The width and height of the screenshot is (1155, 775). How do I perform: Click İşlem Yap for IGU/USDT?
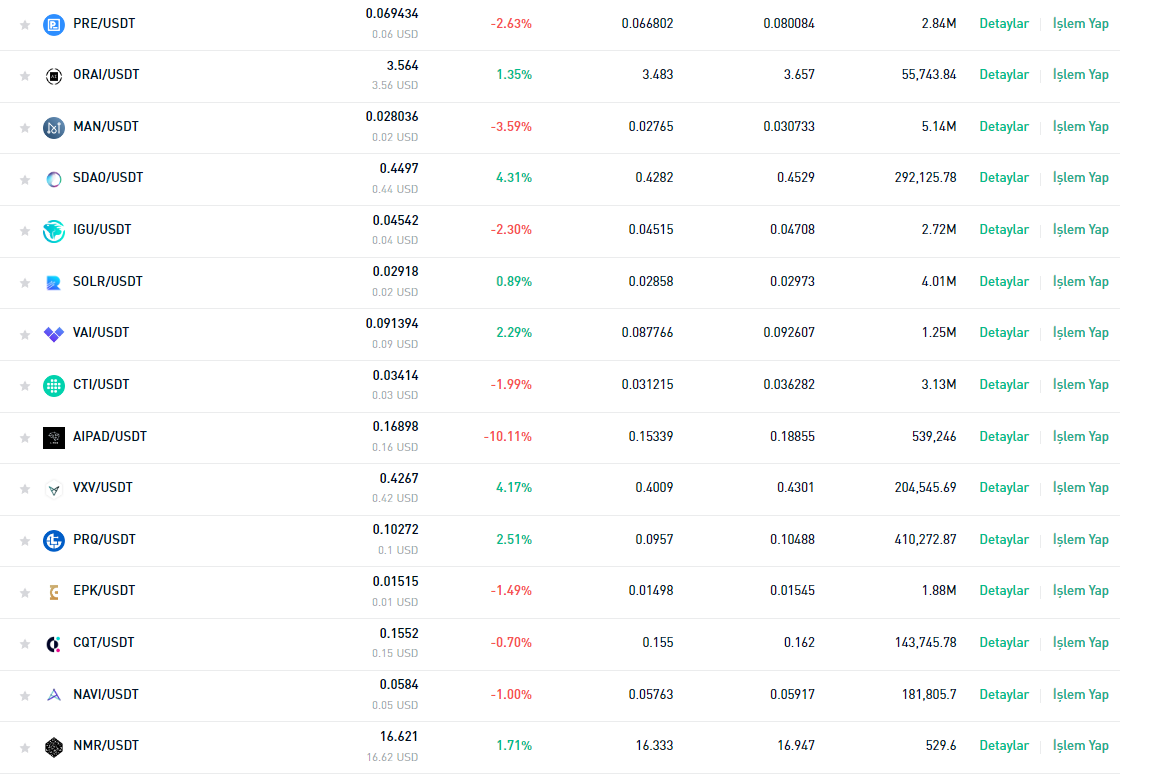click(1080, 230)
